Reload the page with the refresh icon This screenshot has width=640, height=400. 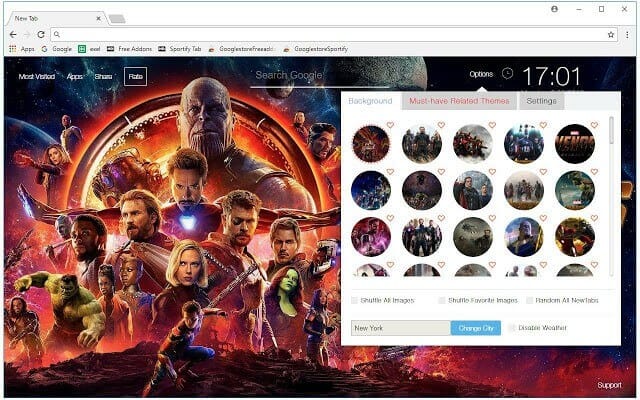tap(41, 35)
